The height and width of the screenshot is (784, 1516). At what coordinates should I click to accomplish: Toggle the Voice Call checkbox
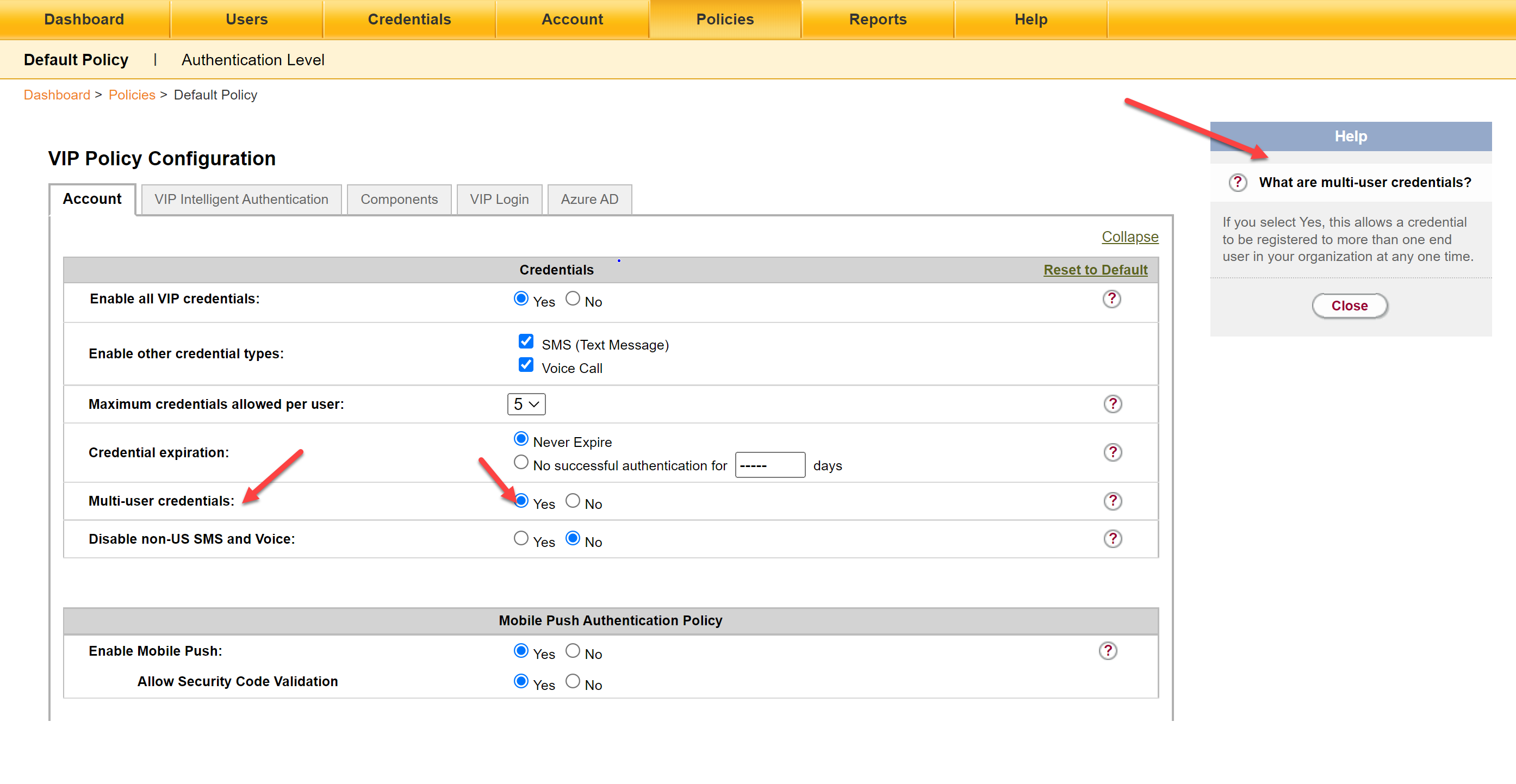pyautogui.click(x=525, y=365)
